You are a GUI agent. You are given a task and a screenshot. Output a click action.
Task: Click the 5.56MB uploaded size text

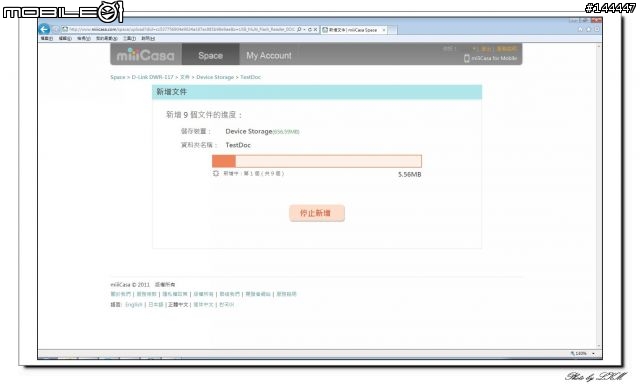(x=409, y=174)
